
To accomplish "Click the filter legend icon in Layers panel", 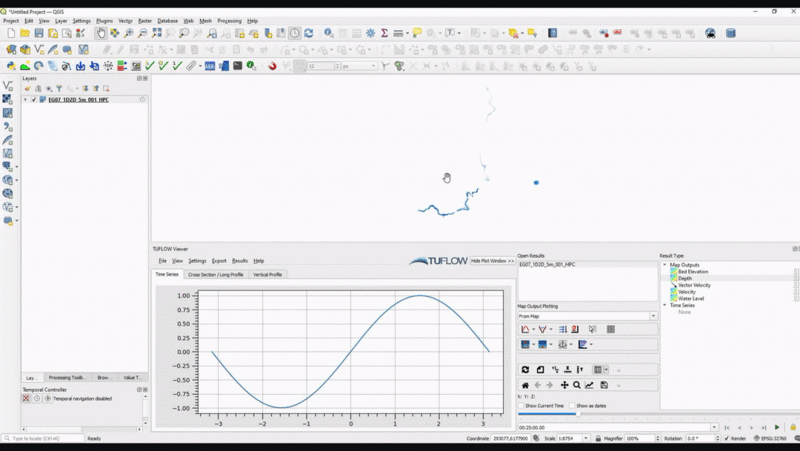I will click(x=59, y=89).
